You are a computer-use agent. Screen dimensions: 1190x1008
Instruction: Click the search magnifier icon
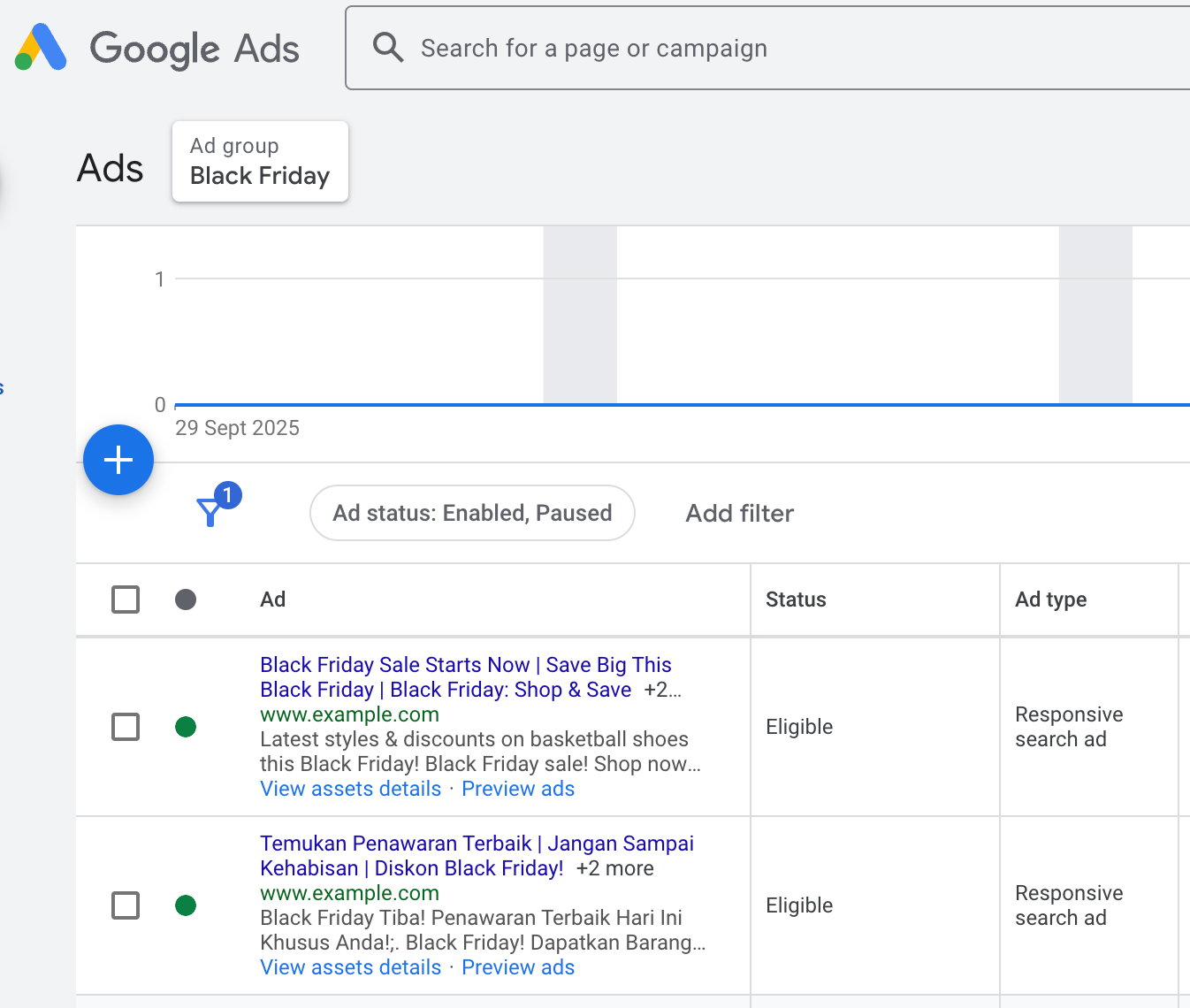[x=387, y=48]
